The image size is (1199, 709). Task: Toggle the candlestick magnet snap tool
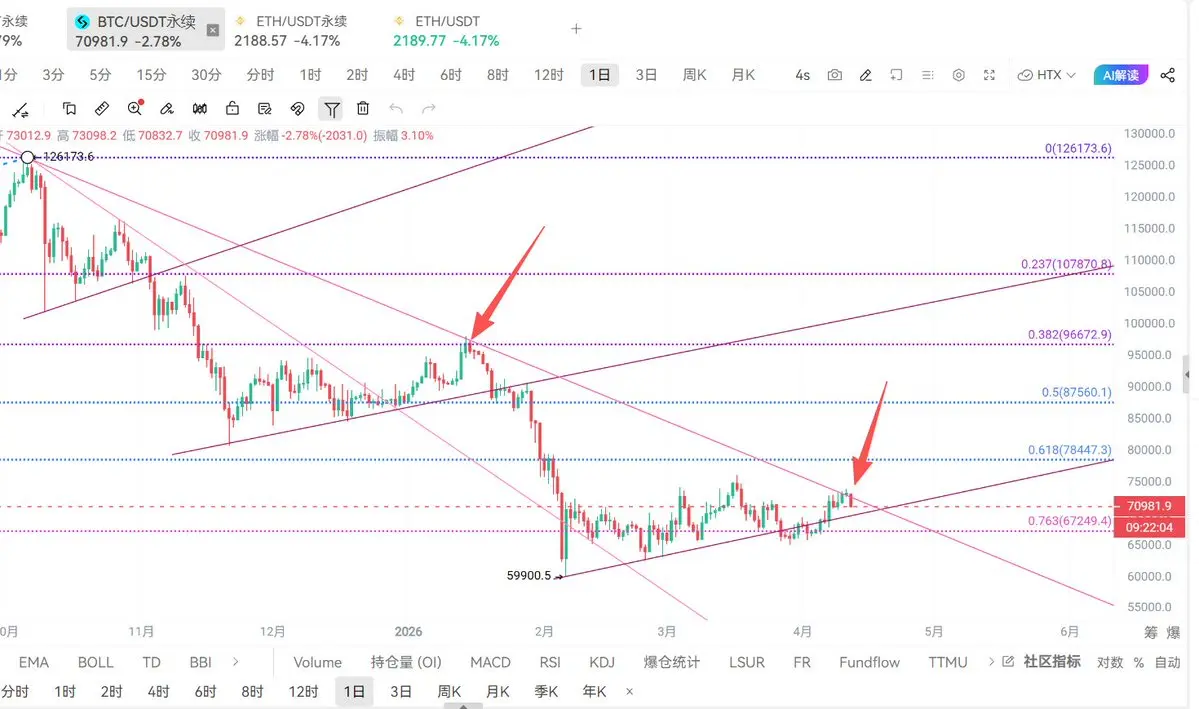coord(200,109)
